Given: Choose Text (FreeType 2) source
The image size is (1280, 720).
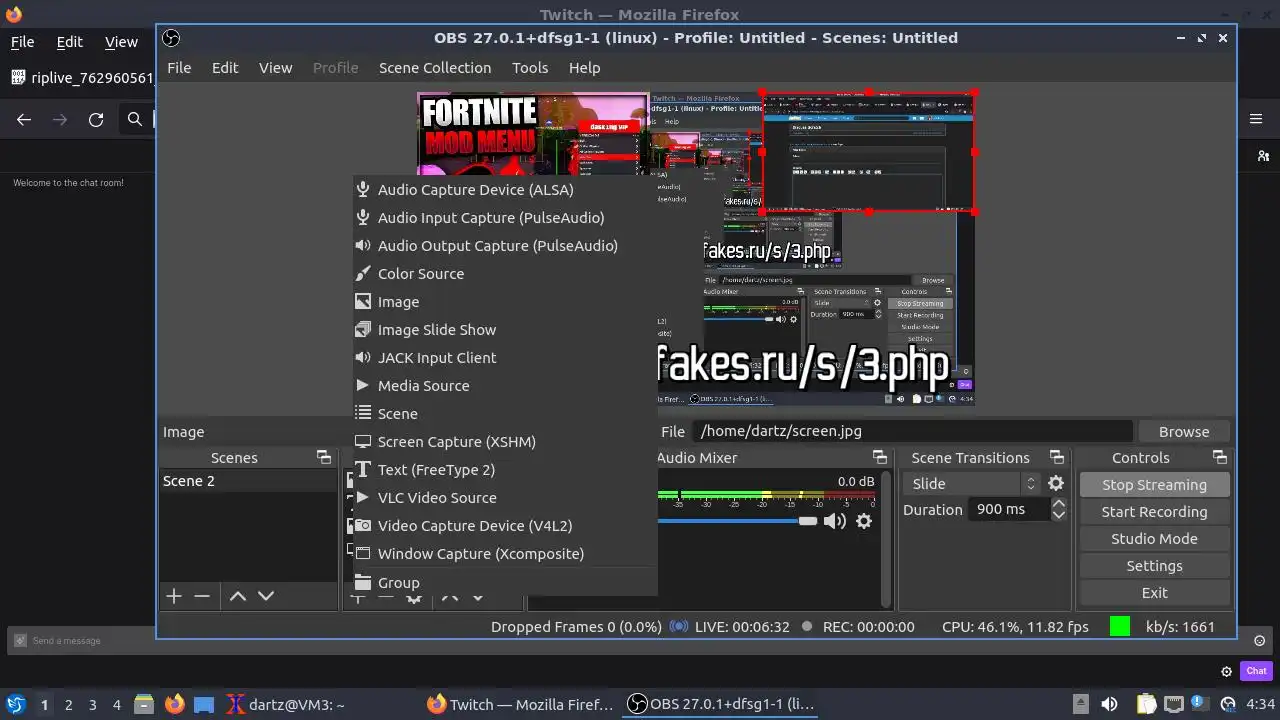Looking at the screenshot, I should tap(505, 470).
